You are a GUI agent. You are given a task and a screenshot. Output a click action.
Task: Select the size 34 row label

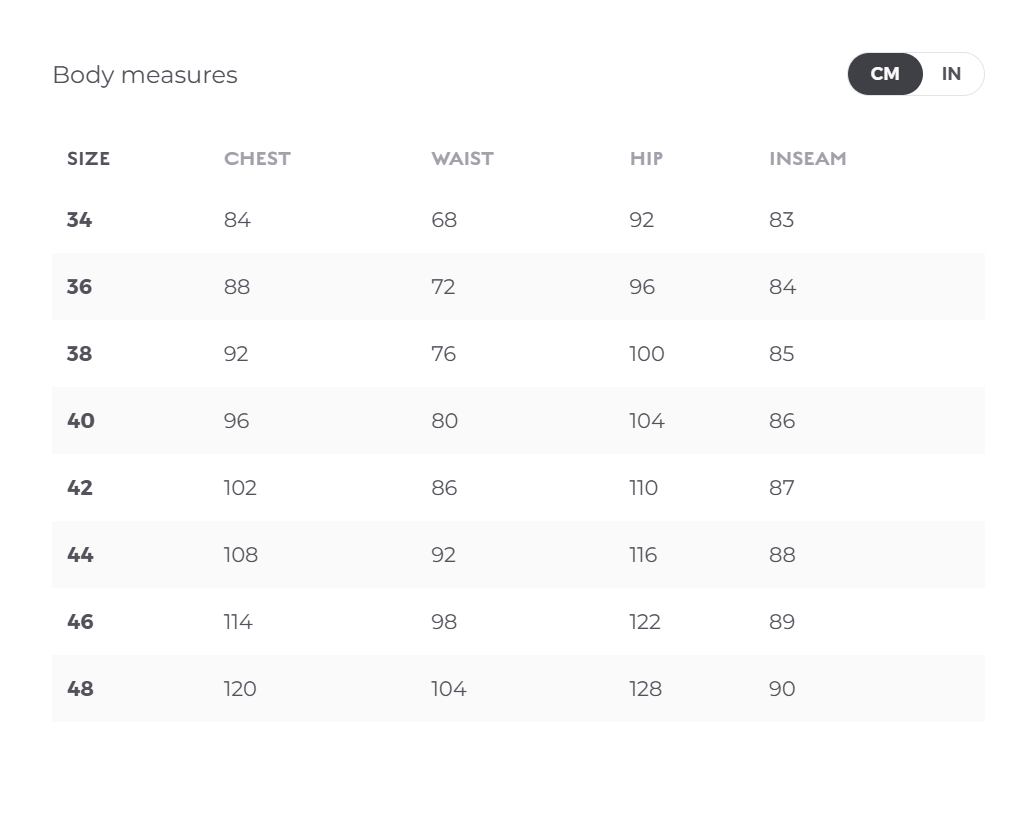coord(79,220)
